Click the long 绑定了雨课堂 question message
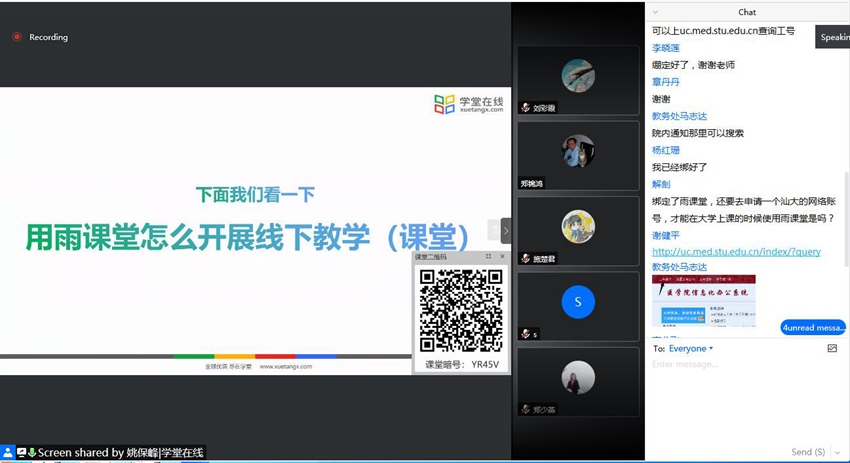 click(x=744, y=210)
